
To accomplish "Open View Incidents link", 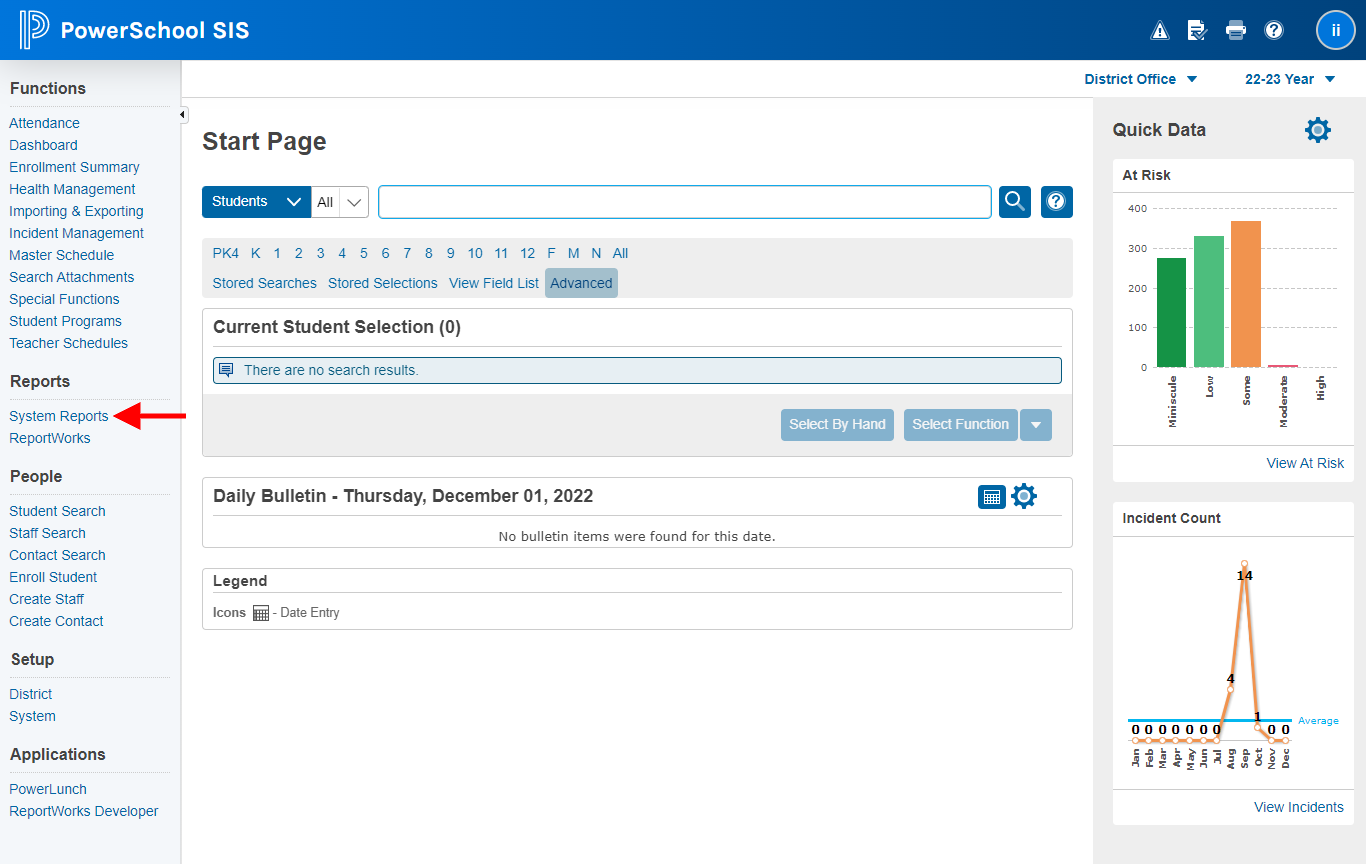I will (1299, 807).
